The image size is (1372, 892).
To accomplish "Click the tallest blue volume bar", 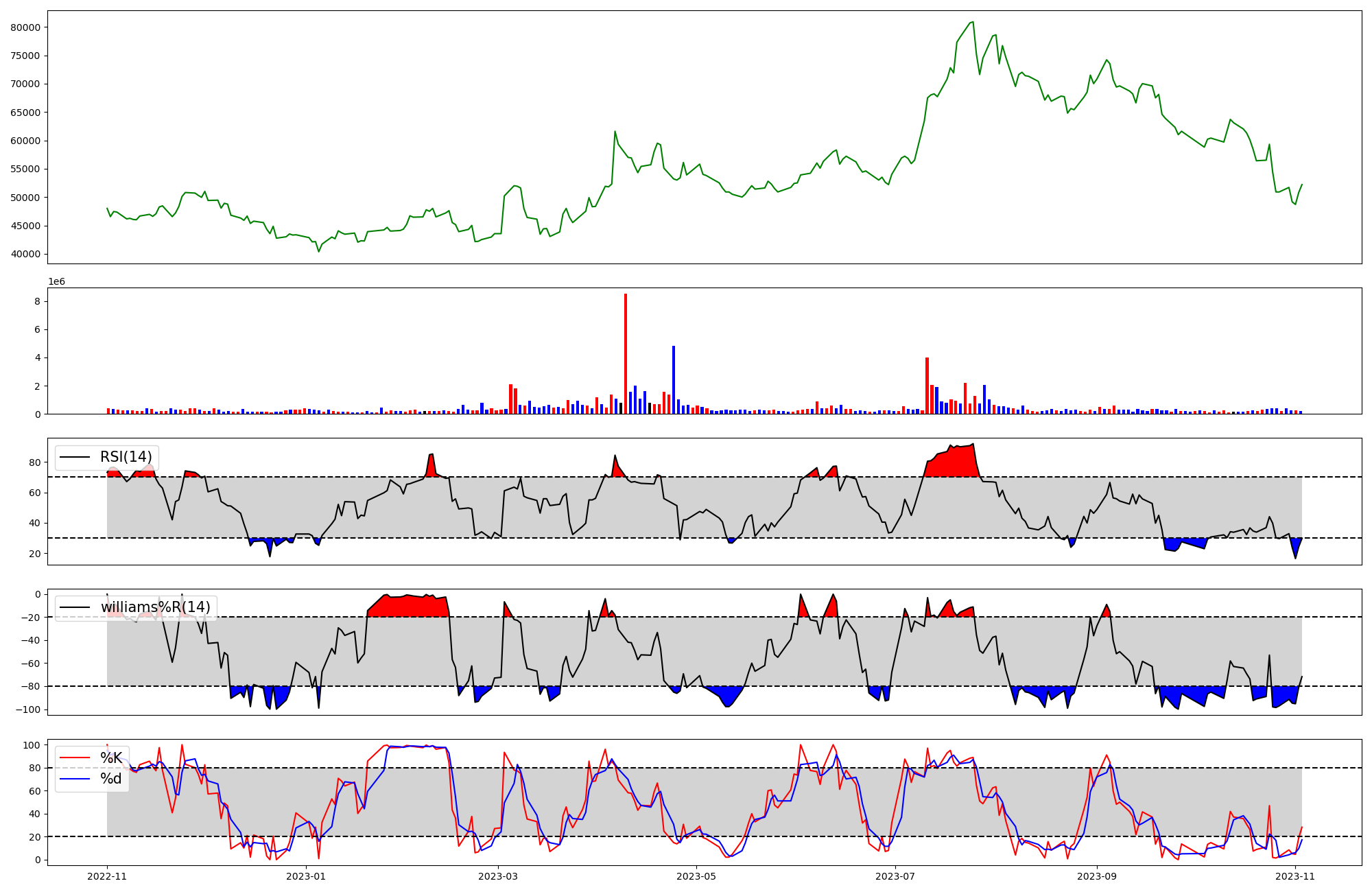I will (674, 379).
